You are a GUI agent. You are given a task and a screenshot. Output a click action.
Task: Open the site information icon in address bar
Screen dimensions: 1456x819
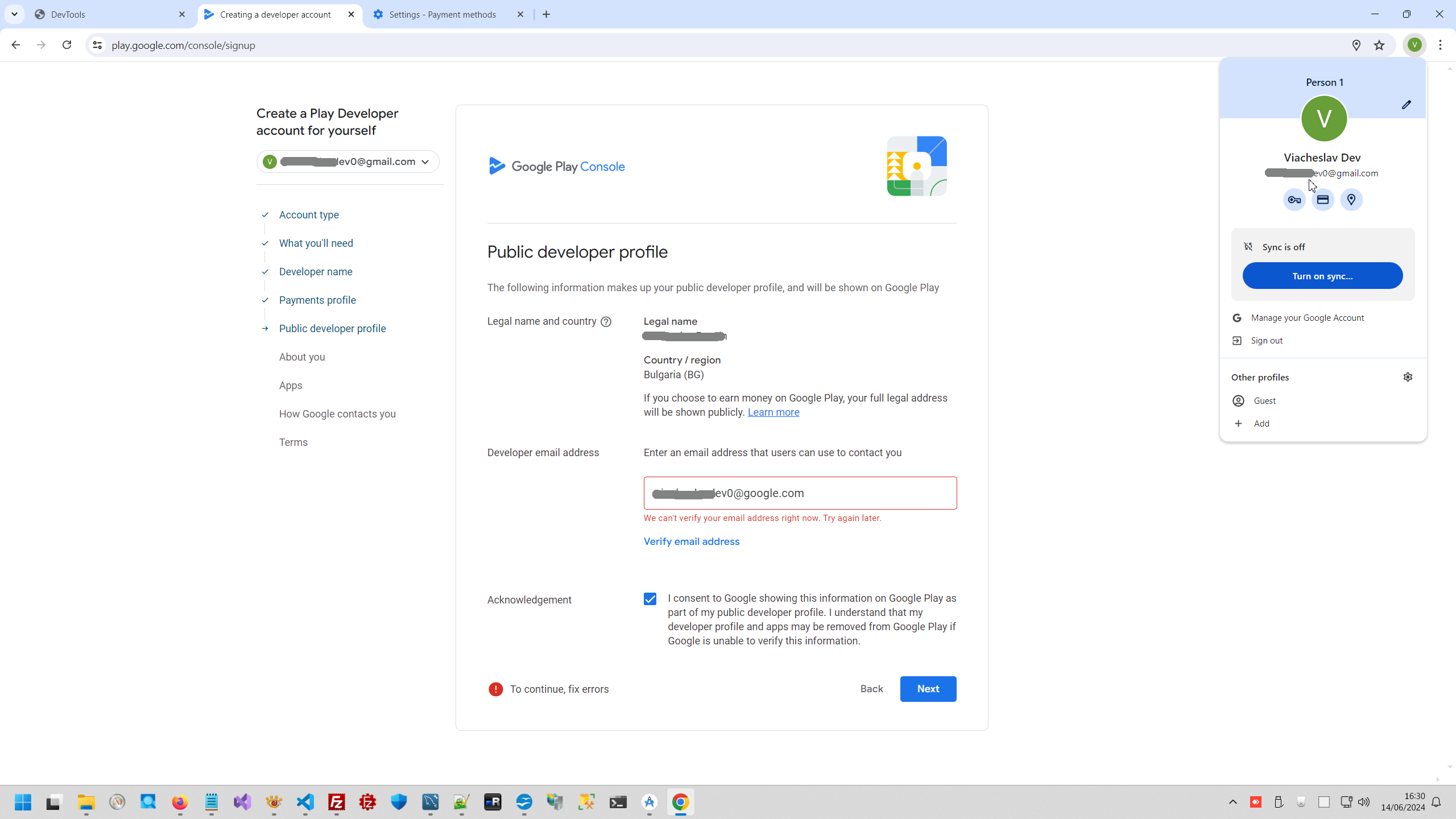(97, 45)
